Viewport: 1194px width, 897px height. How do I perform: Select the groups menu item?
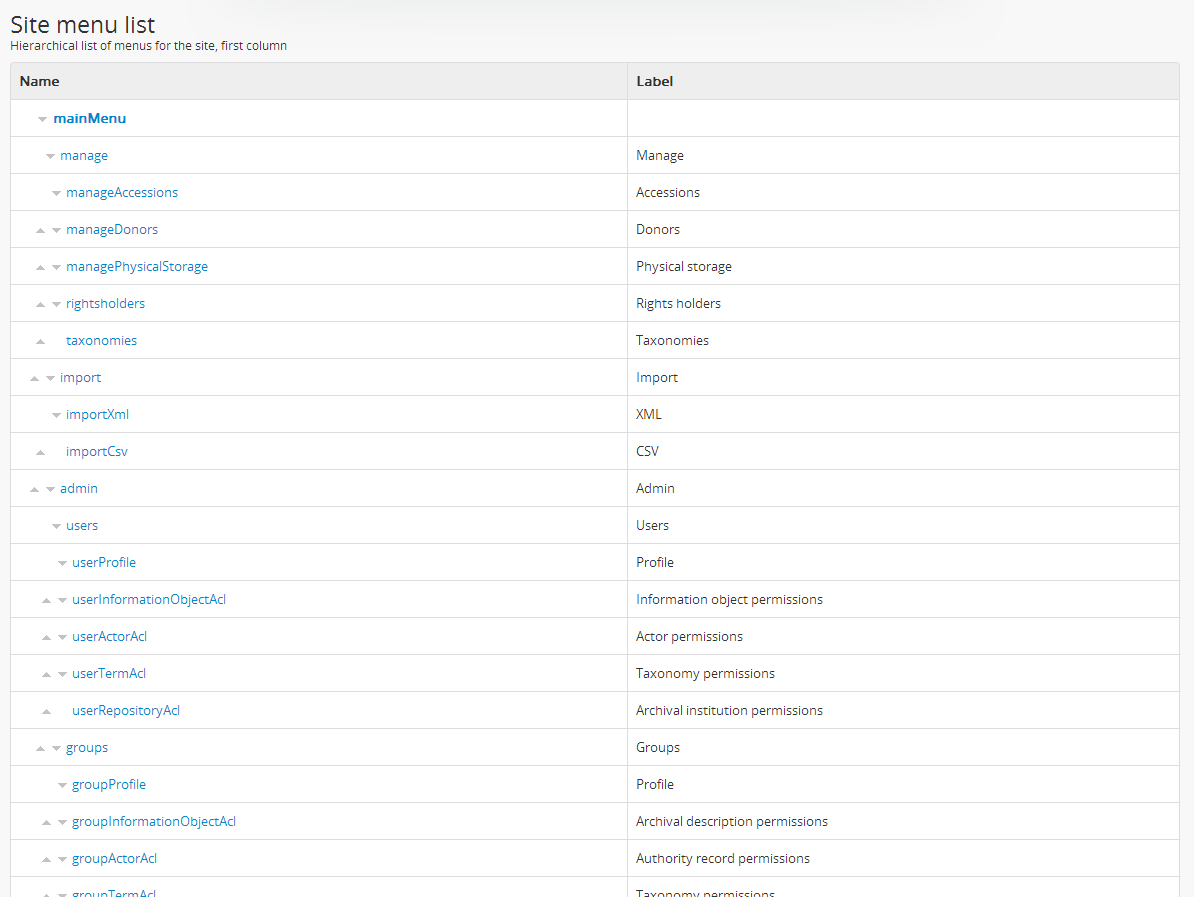pos(87,747)
